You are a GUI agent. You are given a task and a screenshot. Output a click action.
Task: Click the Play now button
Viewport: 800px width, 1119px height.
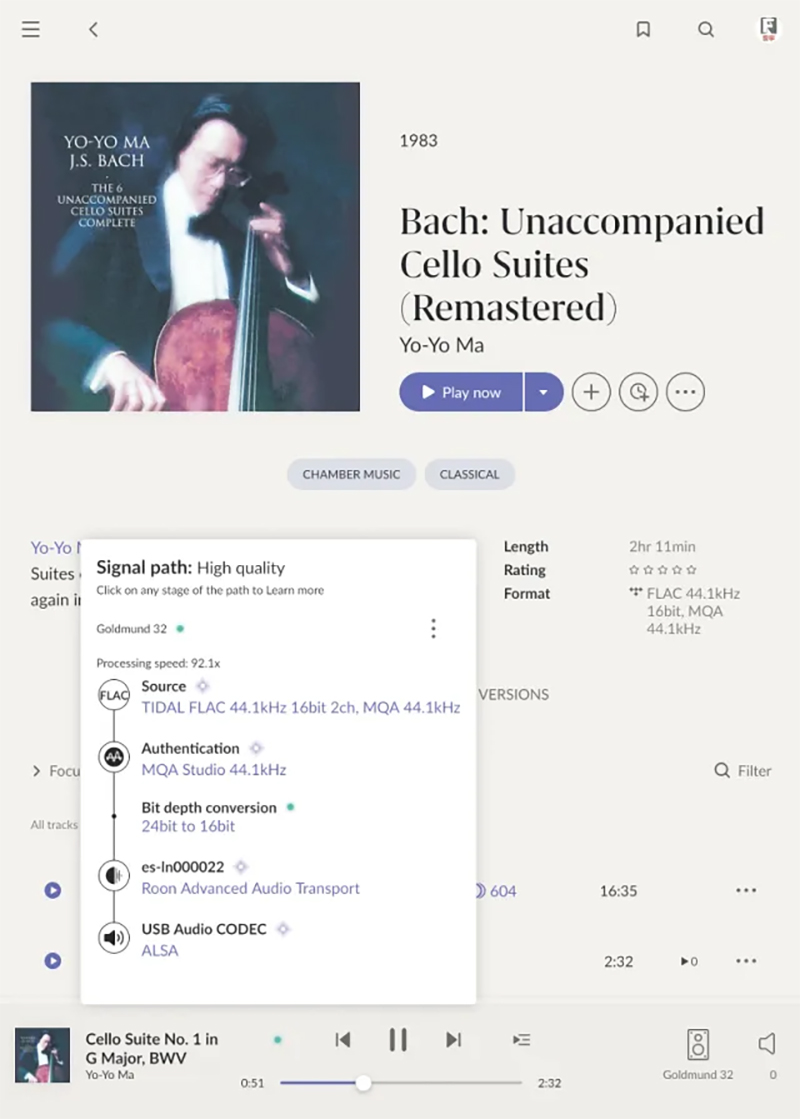(461, 392)
